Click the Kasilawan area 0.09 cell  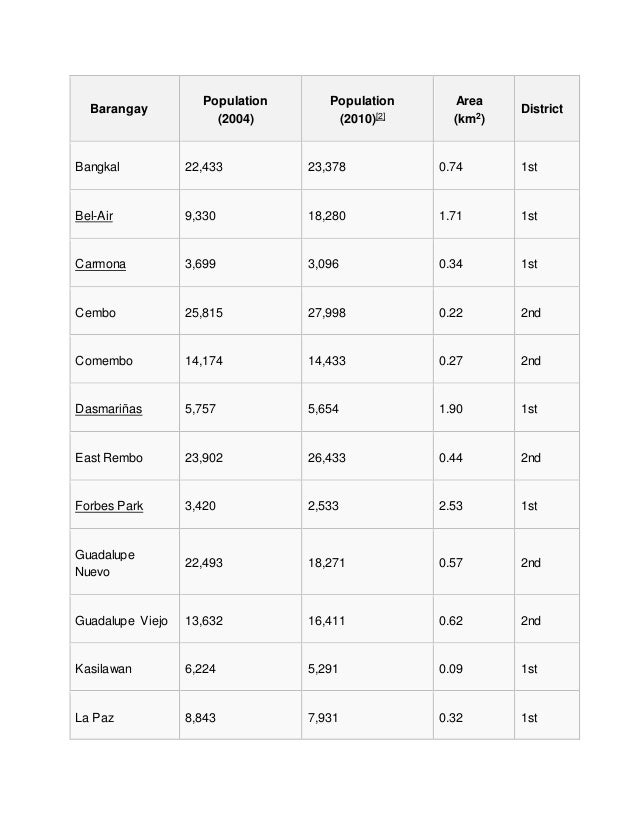(x=474, y=668)
